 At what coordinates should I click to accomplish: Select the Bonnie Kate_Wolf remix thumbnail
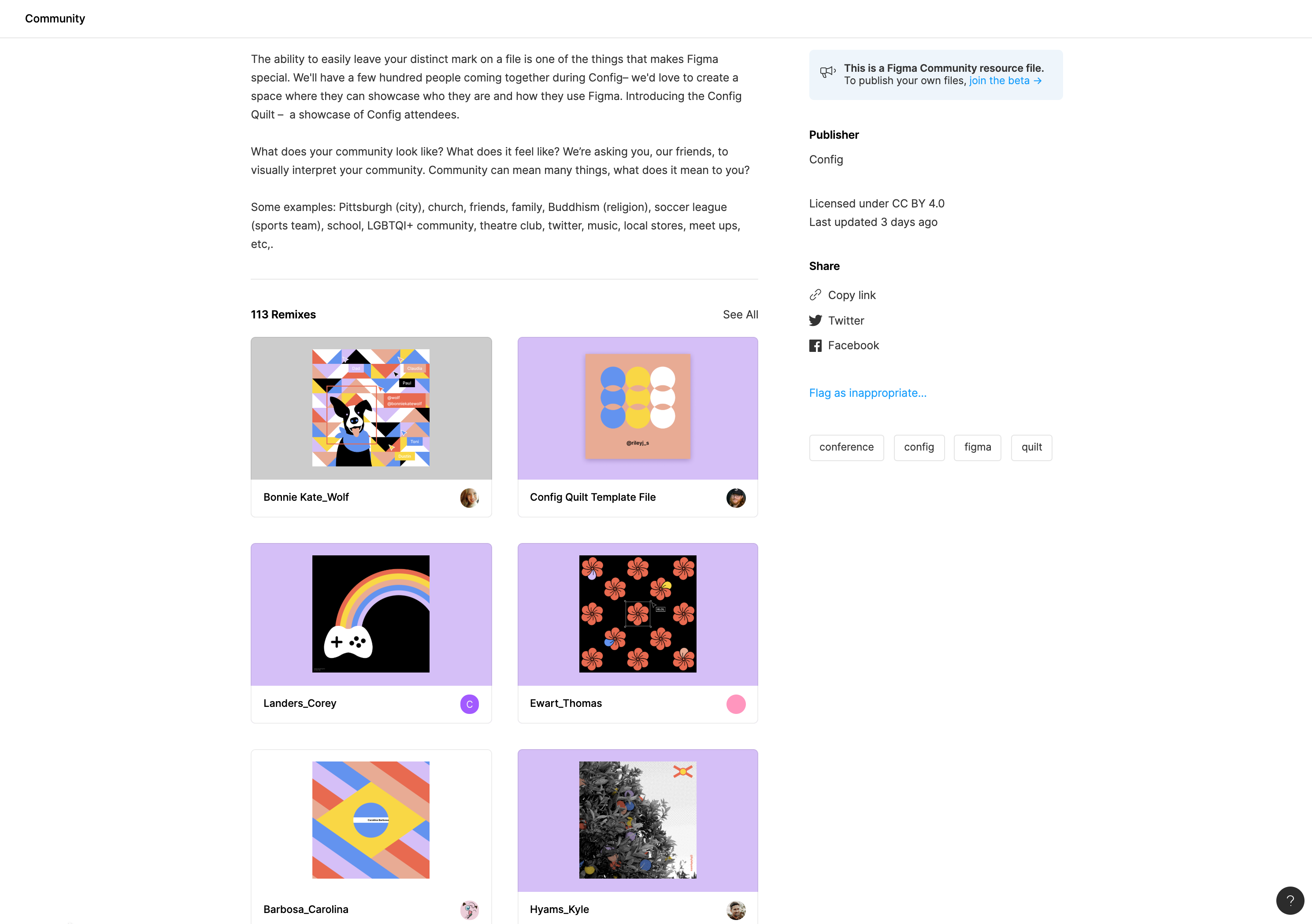tap(371, 408)
